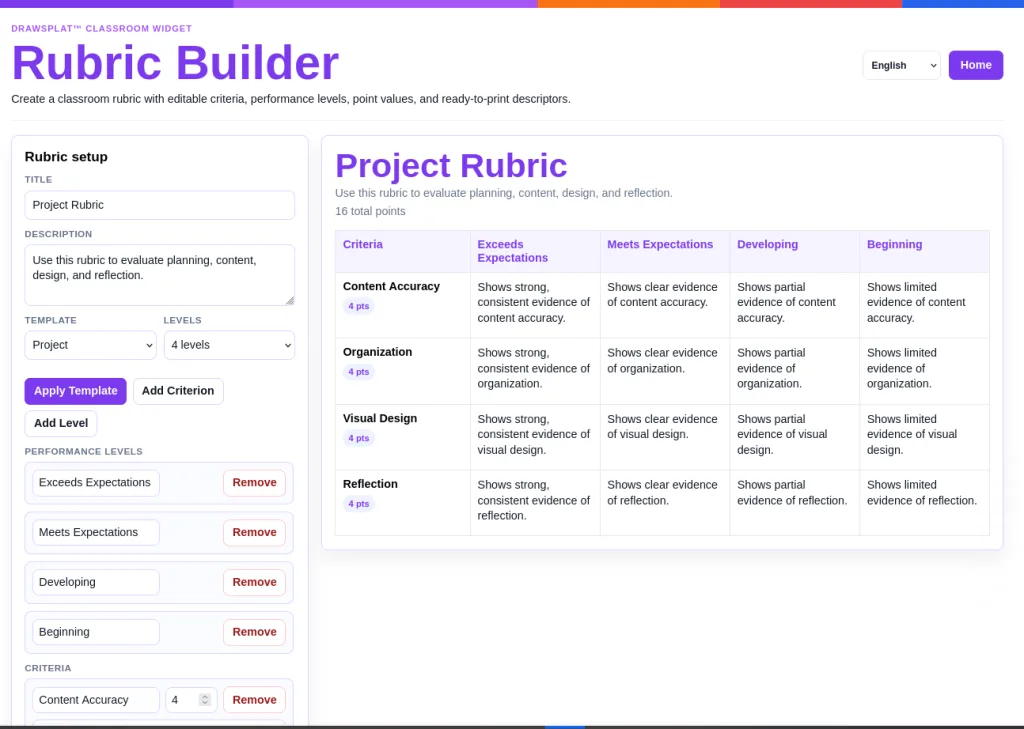Edit the Exceeds Expectations level name field
The width and height of the screenshot is (1024, 729).
(x=96, y=483)
